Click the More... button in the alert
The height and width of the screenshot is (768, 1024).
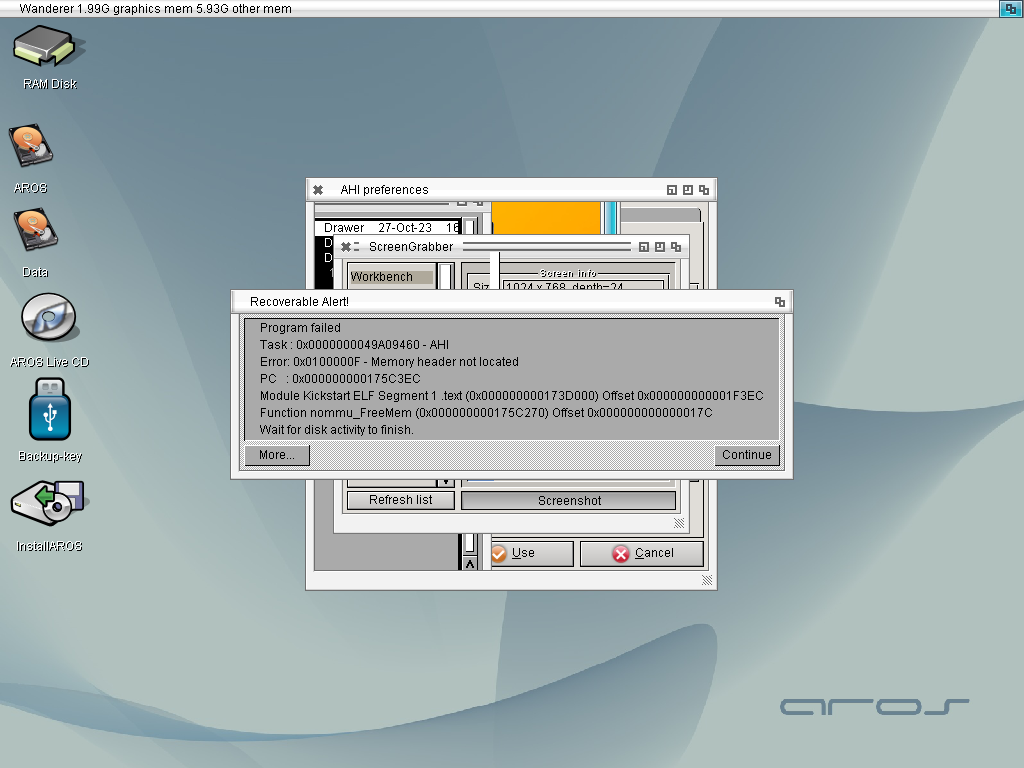point(277,455)
